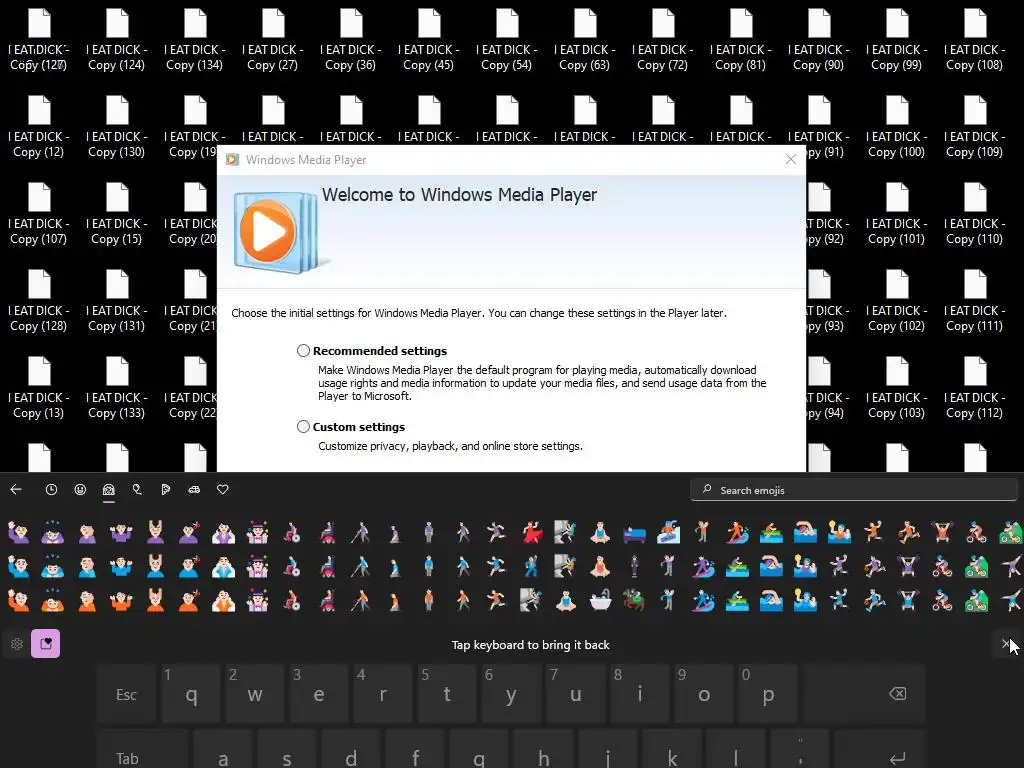The height and width of the screenshot is (768, 1024).
Task: Tap the w key on touch keyboard
Action: click(255, 694)
